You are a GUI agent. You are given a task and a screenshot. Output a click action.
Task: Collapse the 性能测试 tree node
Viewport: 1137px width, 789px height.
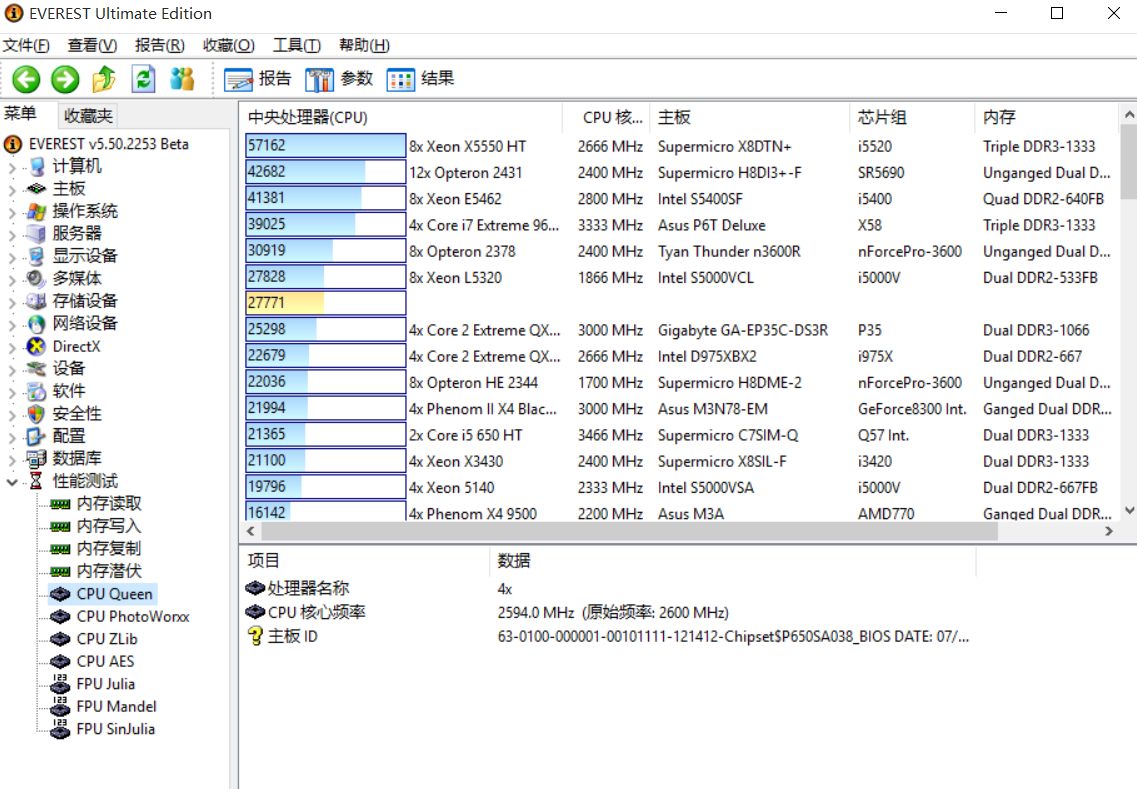click(x=12, y=482)
